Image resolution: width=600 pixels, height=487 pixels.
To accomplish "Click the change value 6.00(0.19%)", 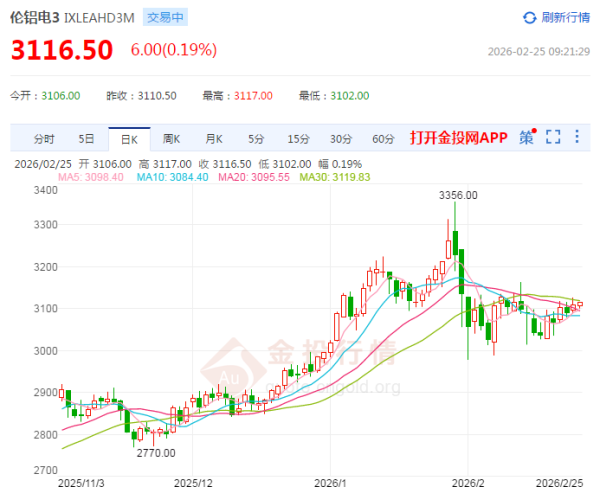I will click(x=174, y=50).
